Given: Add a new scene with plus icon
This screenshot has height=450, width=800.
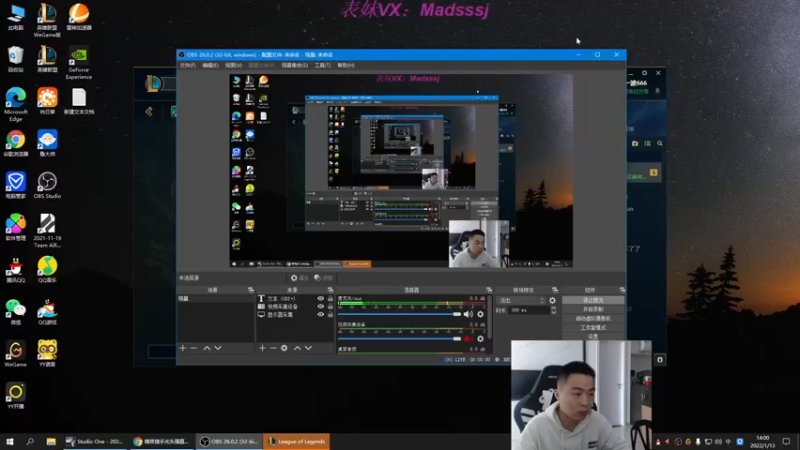Looking at the screenshot, I should [183, 348].
